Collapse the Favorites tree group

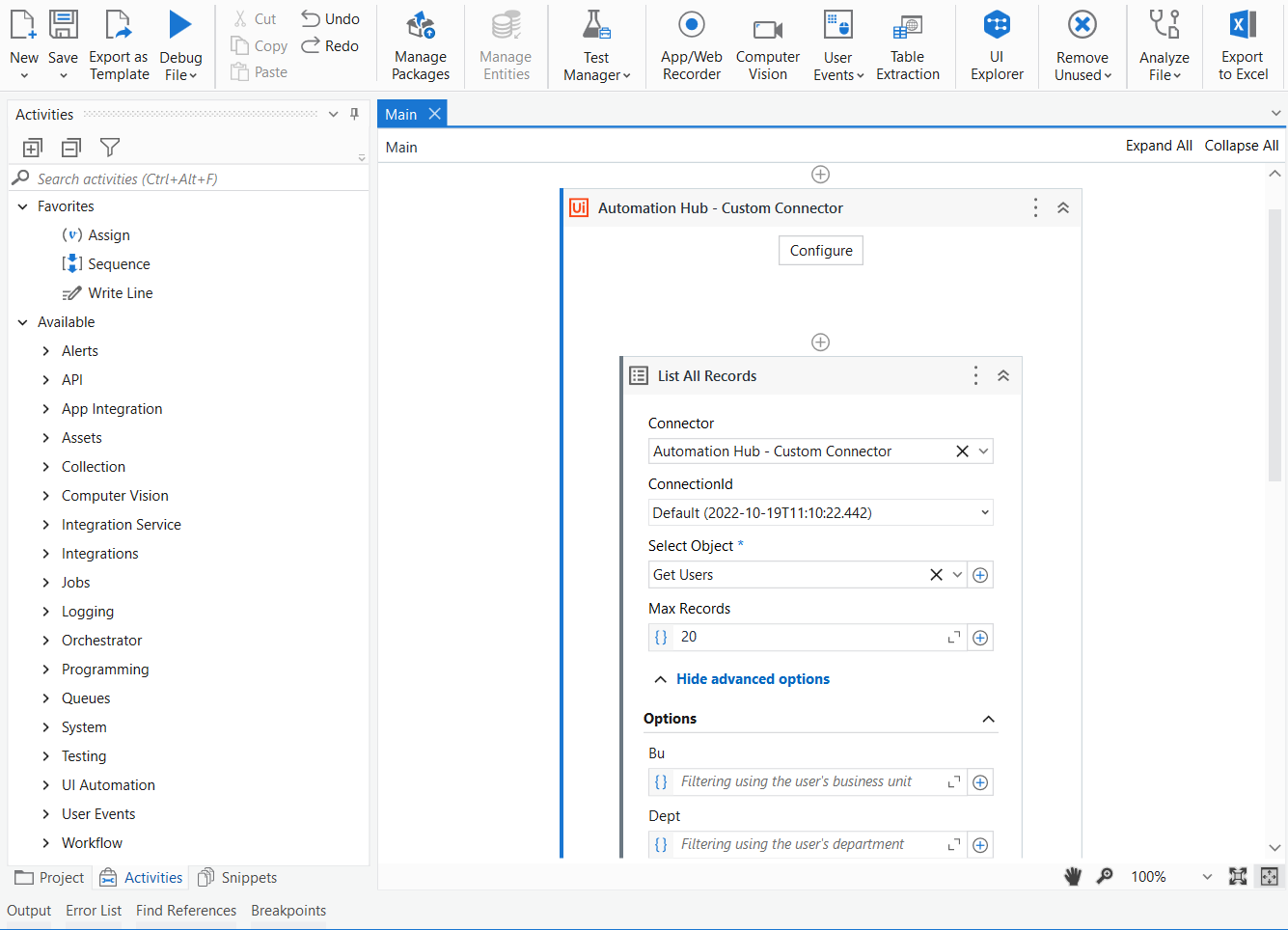click(22, 206)
